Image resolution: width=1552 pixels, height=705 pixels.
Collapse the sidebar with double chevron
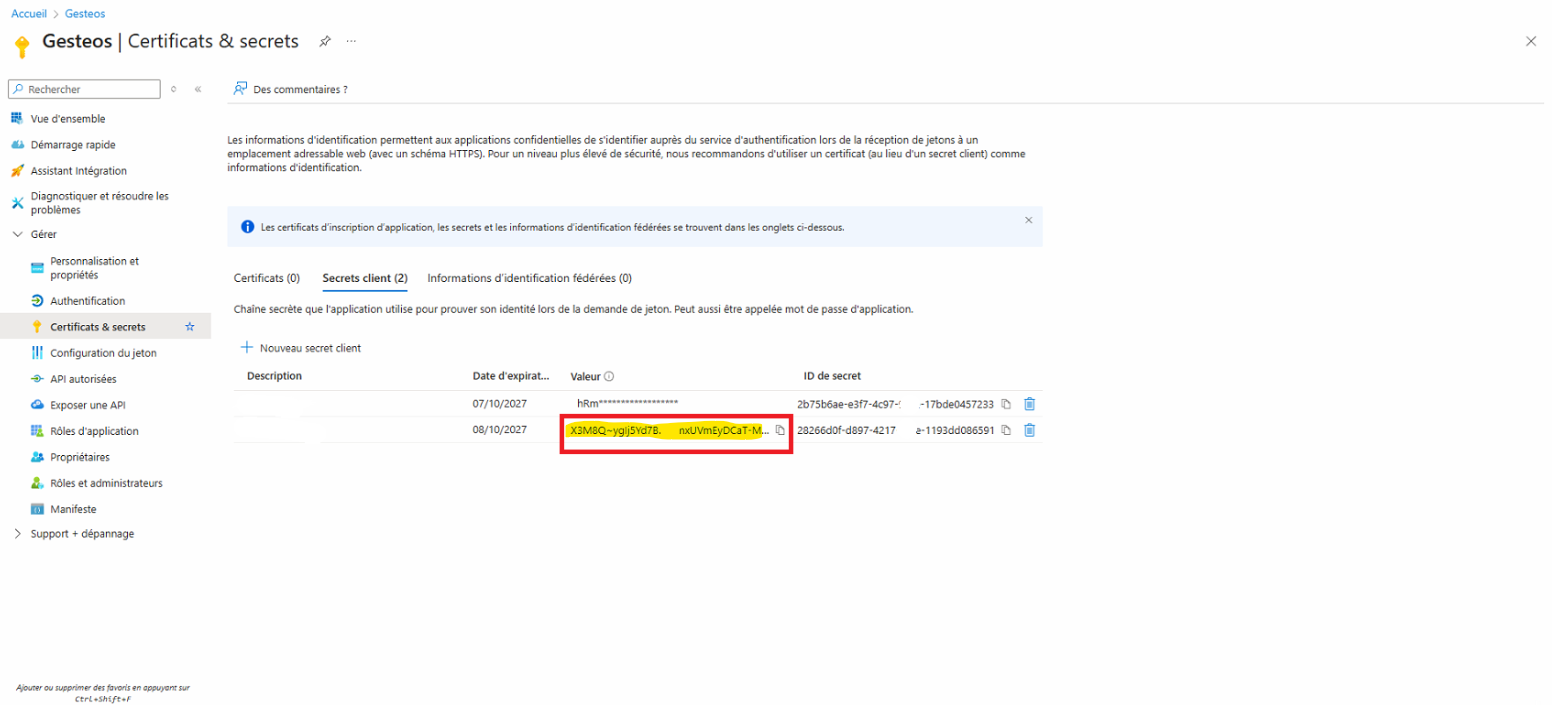(198, 89)
